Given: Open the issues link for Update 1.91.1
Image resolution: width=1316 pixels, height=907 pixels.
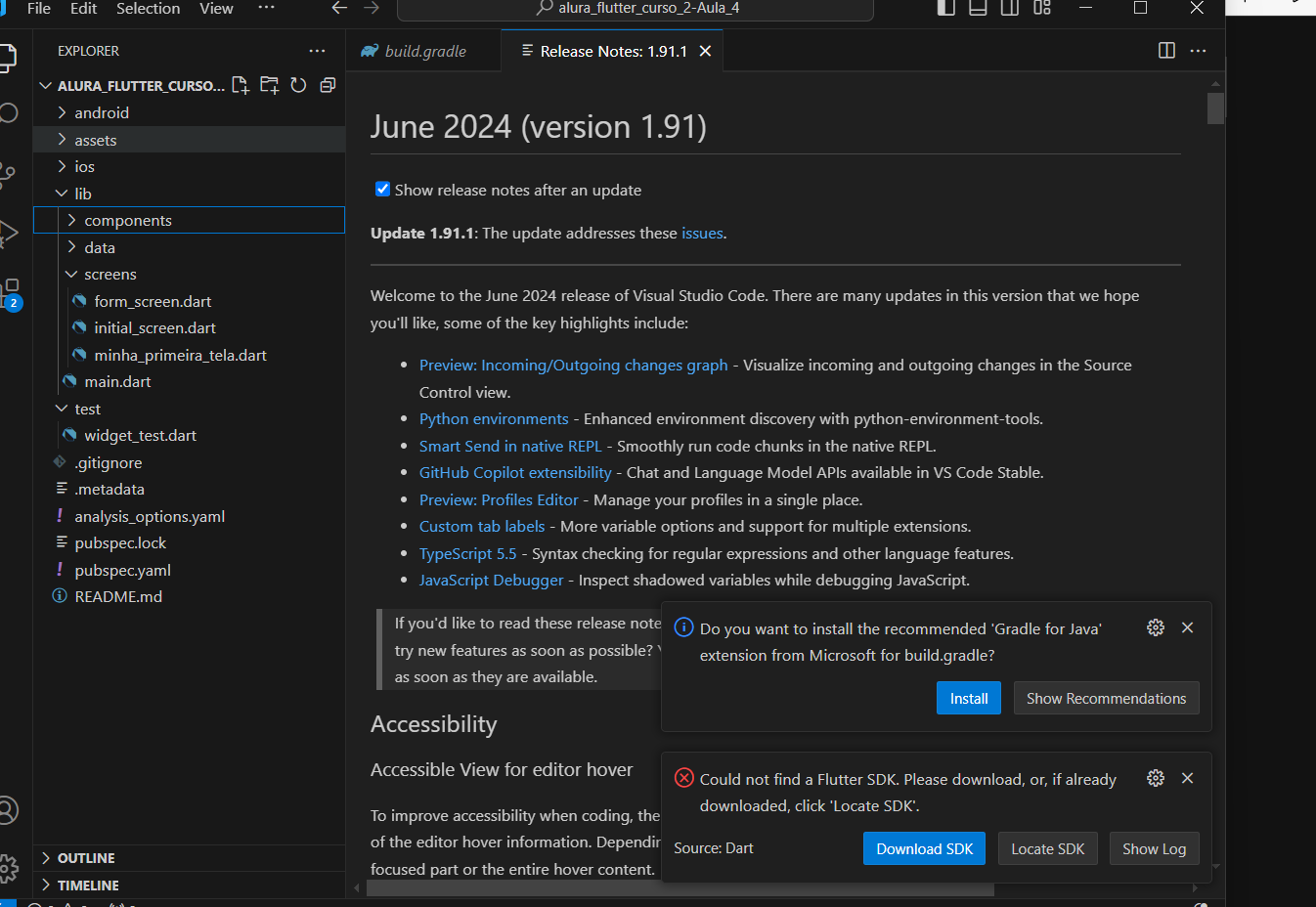Looking at the screenshot, I should (702, 233).
